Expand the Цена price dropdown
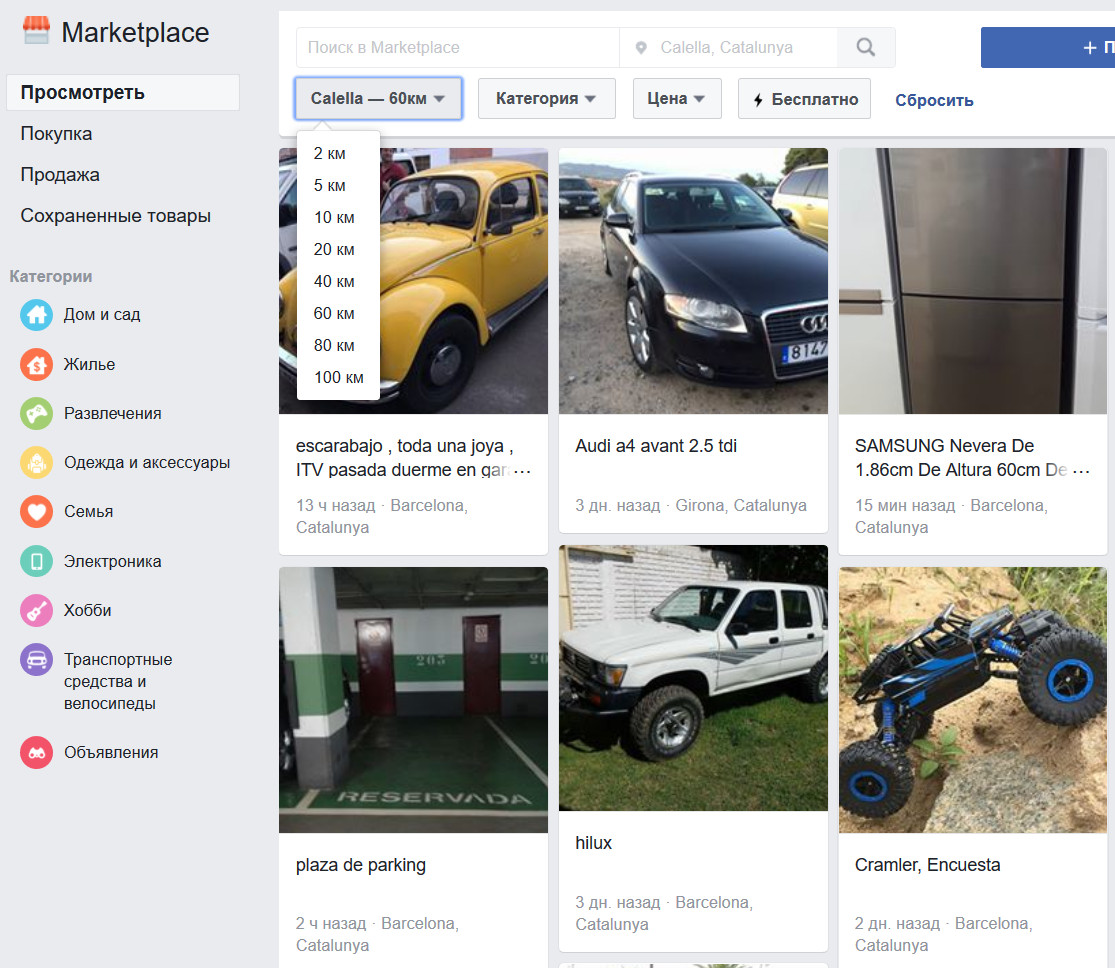This screenshot has width=1115, height=968. 677,99
